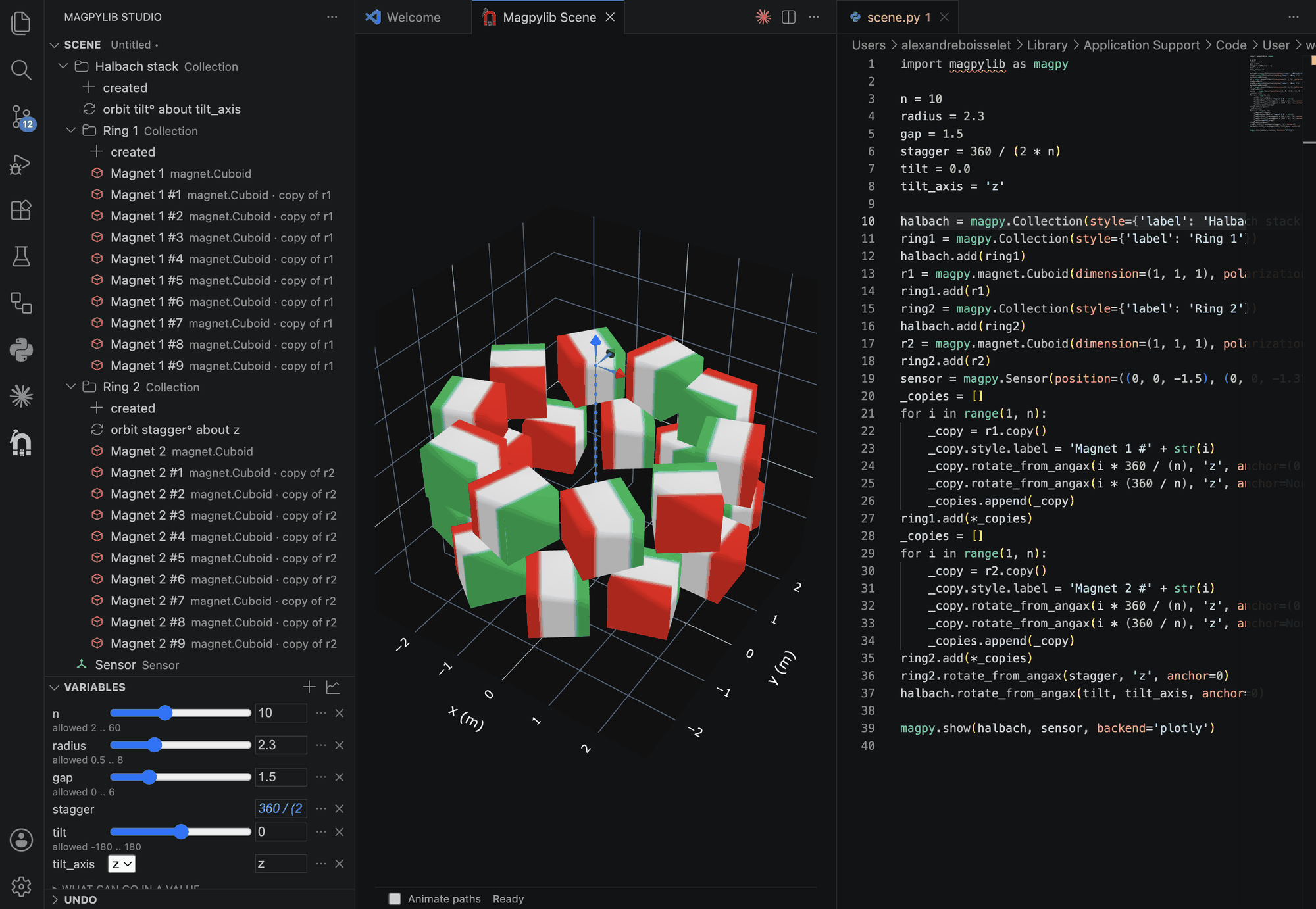Select orbit stagger° about z row
The width and height of the screenshot is (1316, 909).
point(200,430)
